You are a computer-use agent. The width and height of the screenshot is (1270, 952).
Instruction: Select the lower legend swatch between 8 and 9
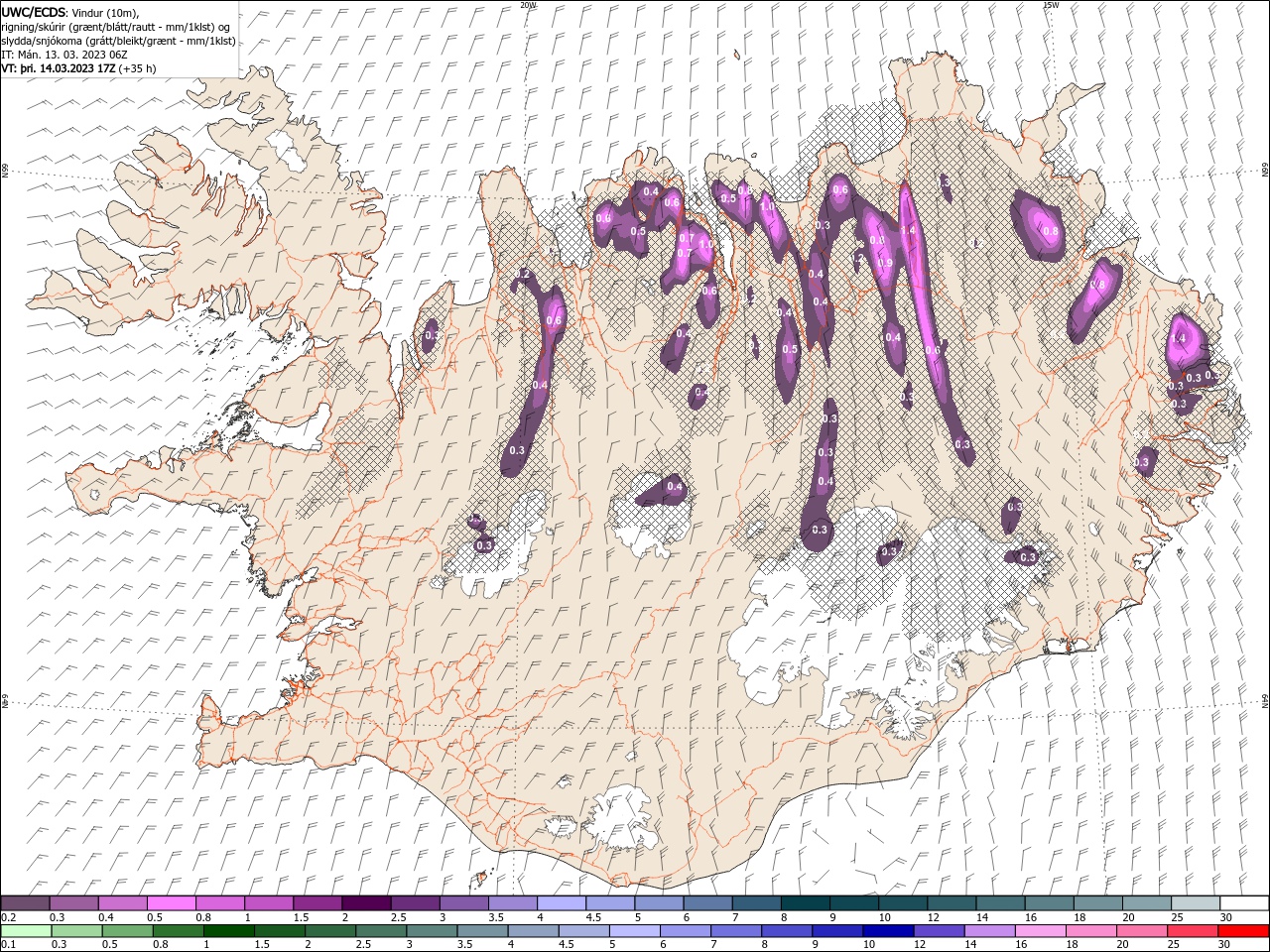point(786,931)
